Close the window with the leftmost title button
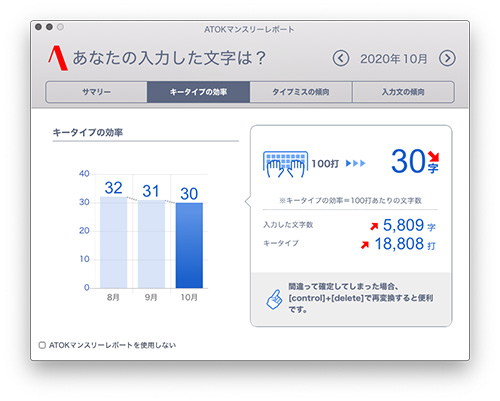 [38, 27]
